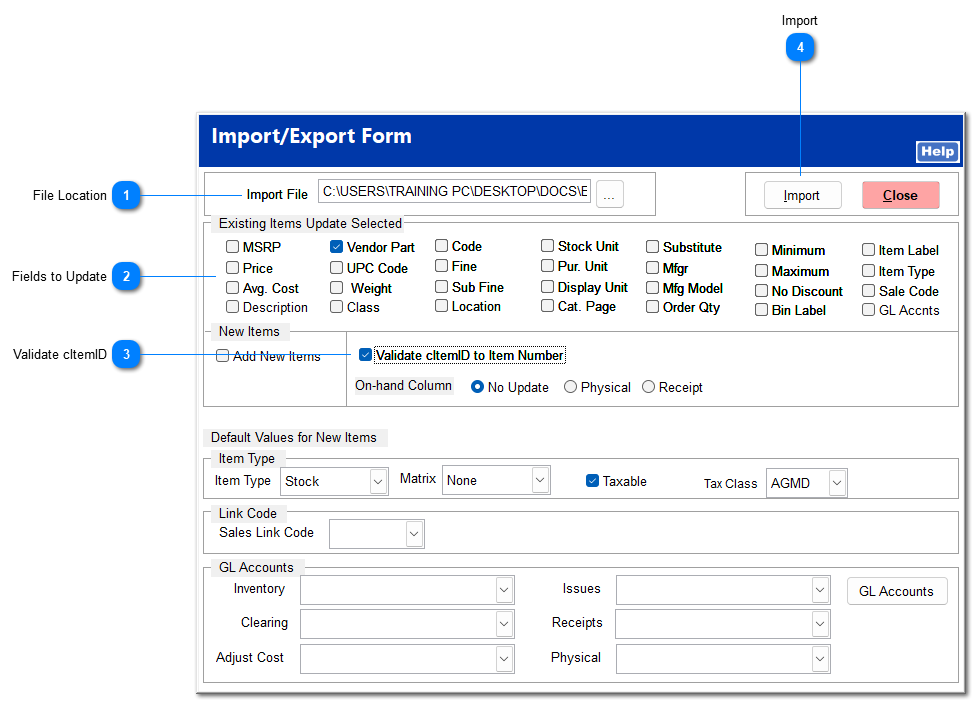Check the Stock Unit checkbox

pos(547,246)
